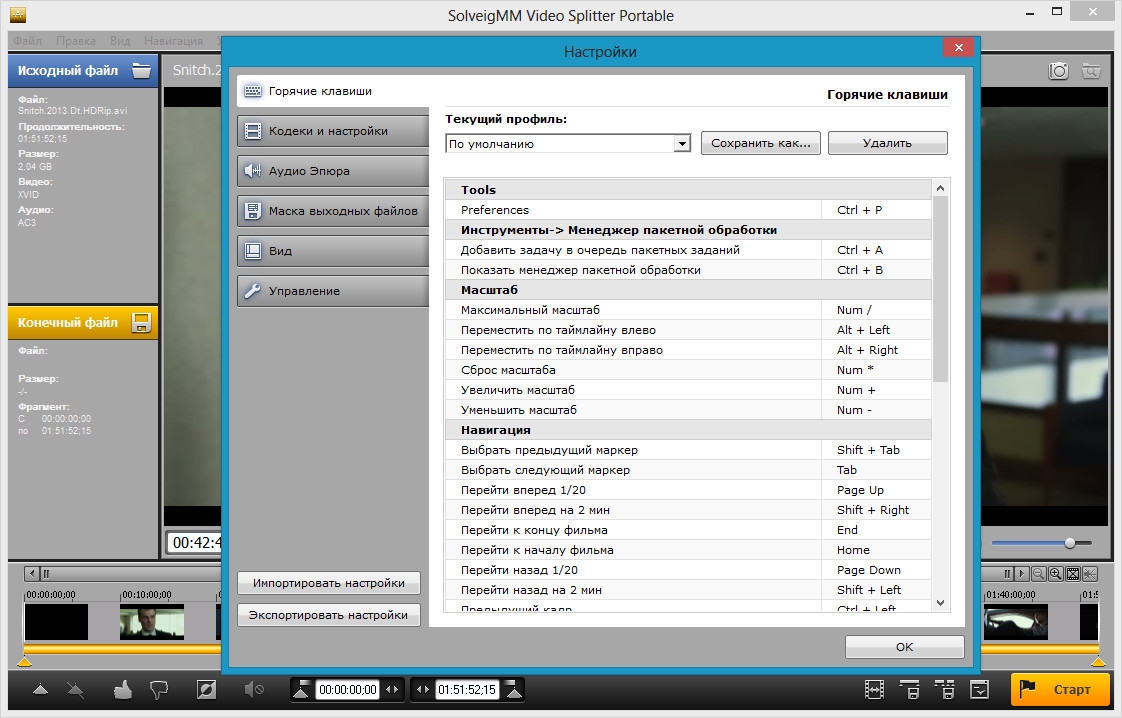Viewport: 1122px width, 718px height.
Task: Click the save output file disk icon
Action: 142,323
